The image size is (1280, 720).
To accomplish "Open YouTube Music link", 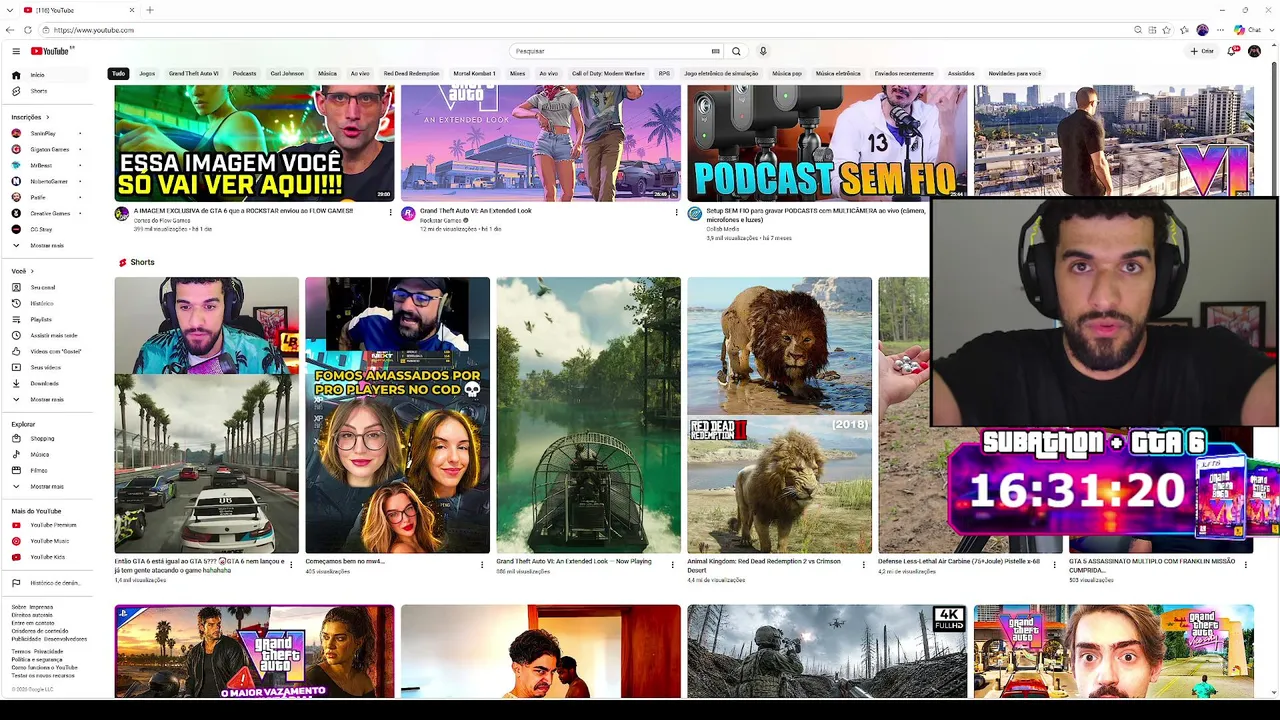I will click(49, 541).
